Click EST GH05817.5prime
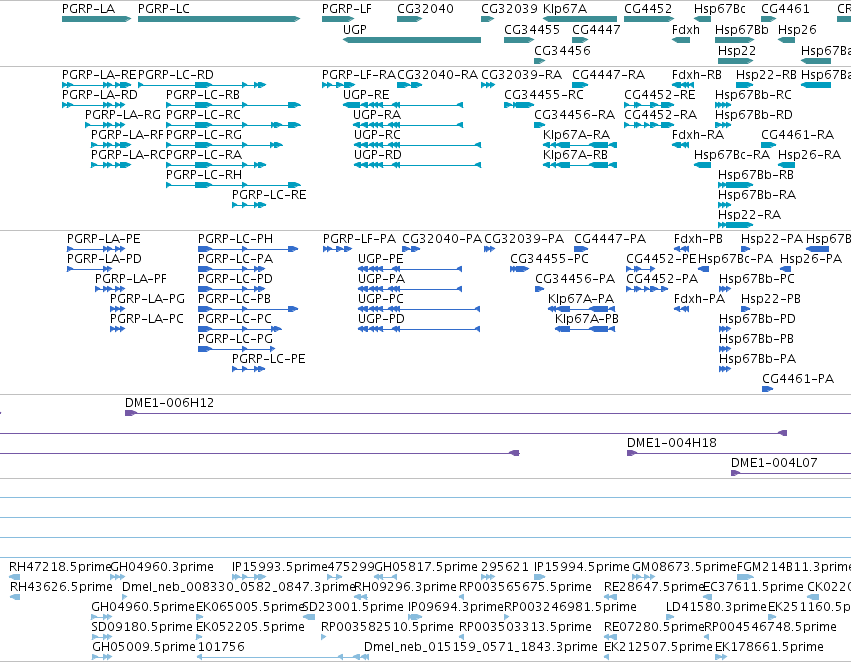The width and height of the screenshot is (851, 662). pos(386,577)
